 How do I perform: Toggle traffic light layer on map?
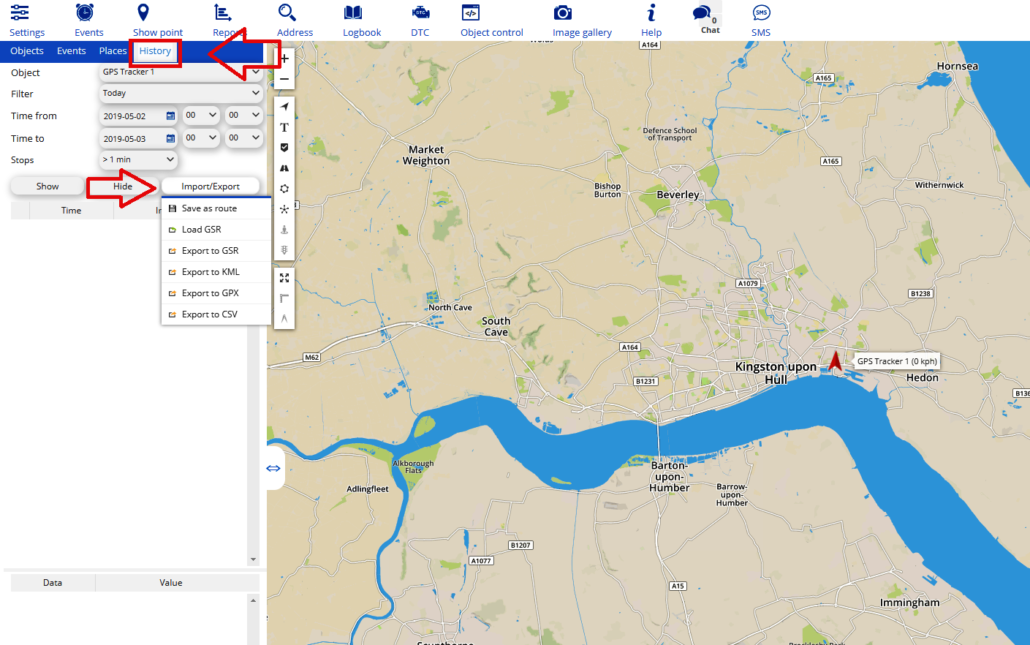click(x=284, y=250)
